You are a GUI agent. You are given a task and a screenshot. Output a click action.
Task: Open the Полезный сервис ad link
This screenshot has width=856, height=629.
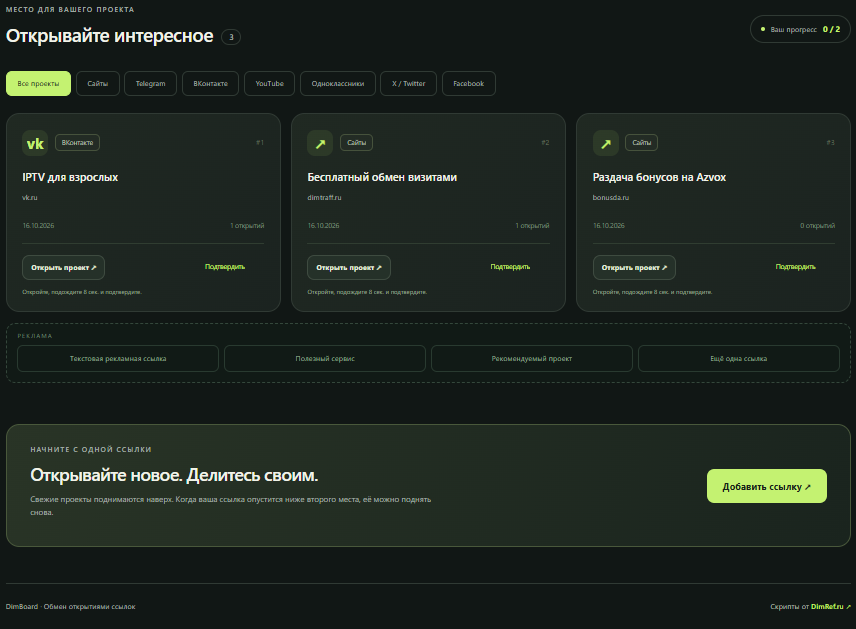pyautogui.click(x=325, y=359)
